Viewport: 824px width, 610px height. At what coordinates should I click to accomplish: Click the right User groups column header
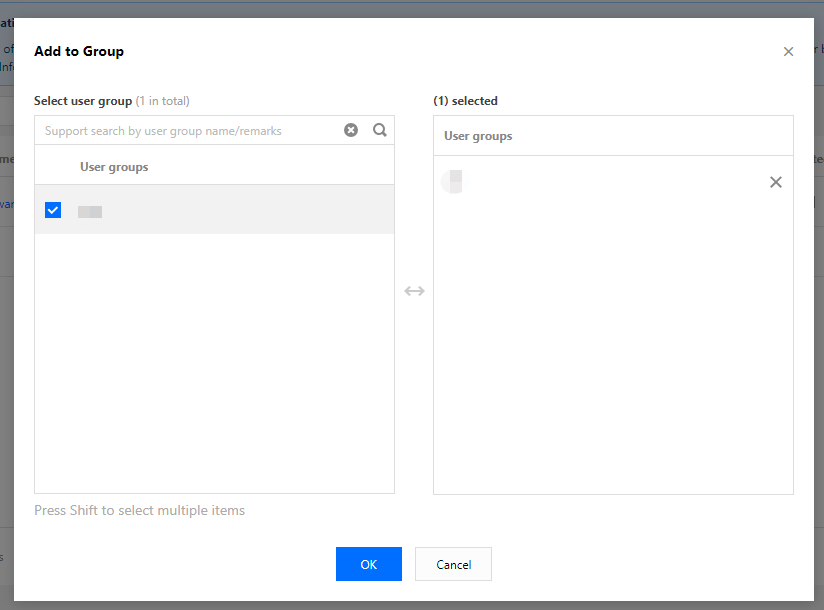click(478, 136)
